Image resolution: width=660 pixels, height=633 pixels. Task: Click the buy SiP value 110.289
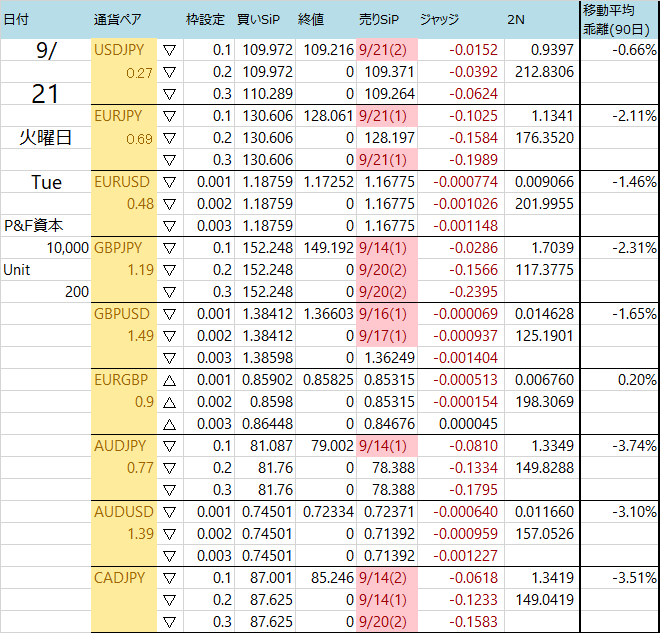268,94
